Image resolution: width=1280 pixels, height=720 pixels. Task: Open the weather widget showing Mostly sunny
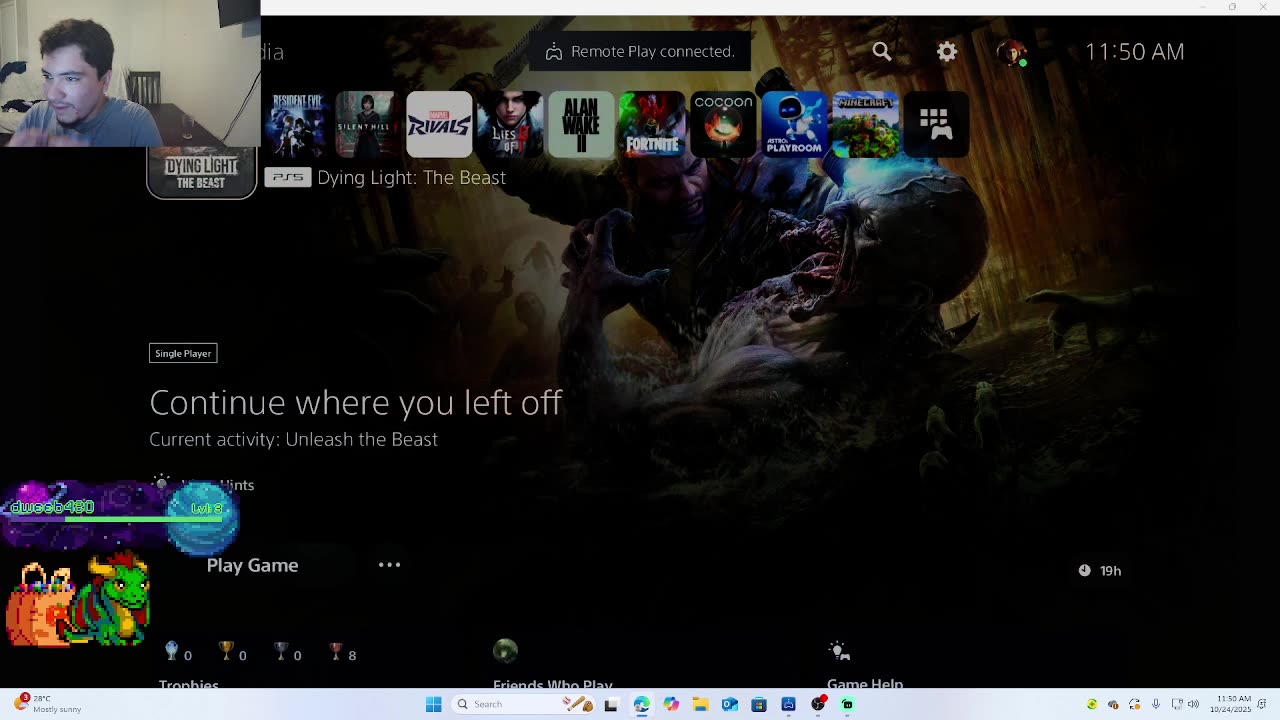(x=48, y=704)
